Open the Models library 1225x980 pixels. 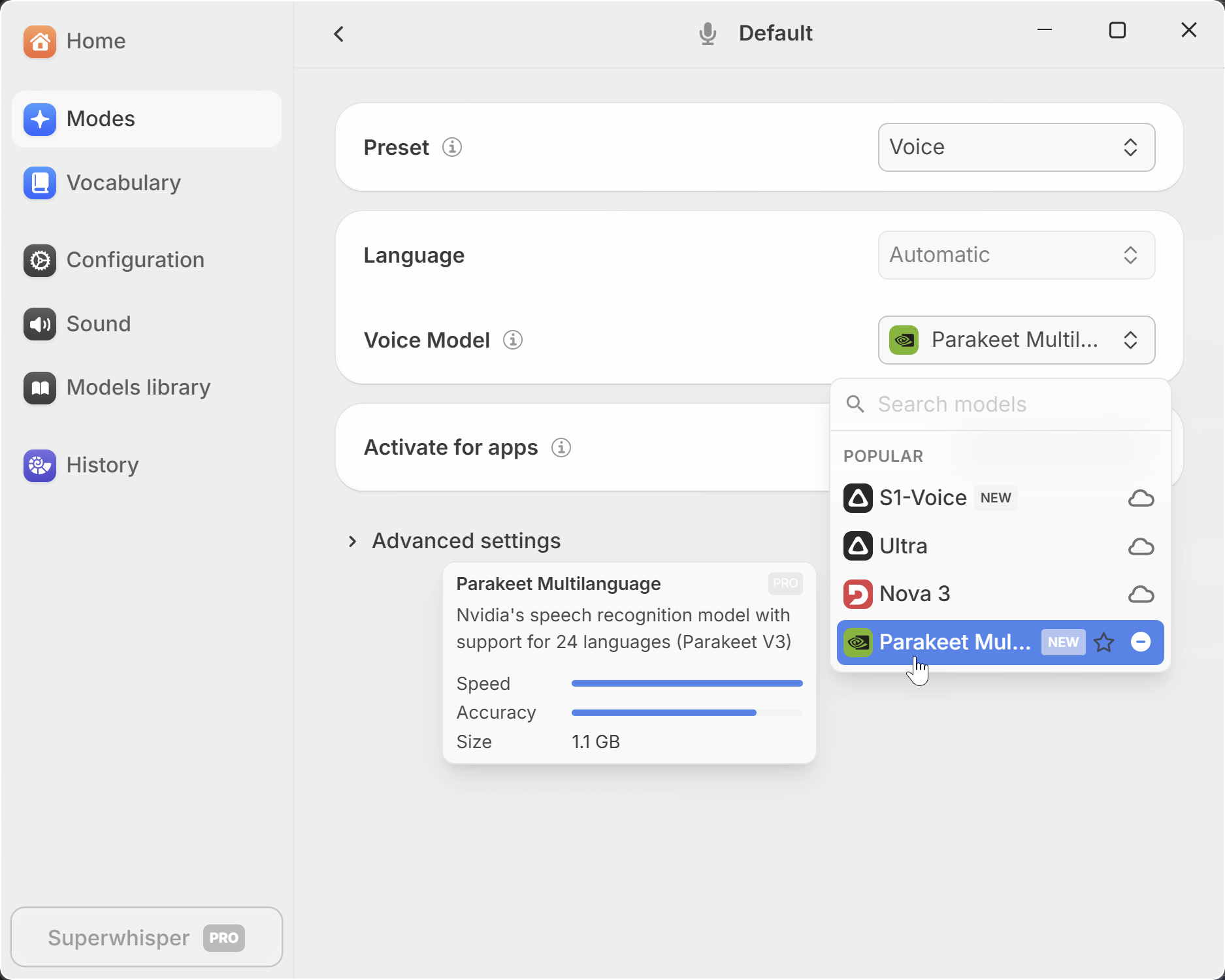pyautogui.click(x=146, y=387)
